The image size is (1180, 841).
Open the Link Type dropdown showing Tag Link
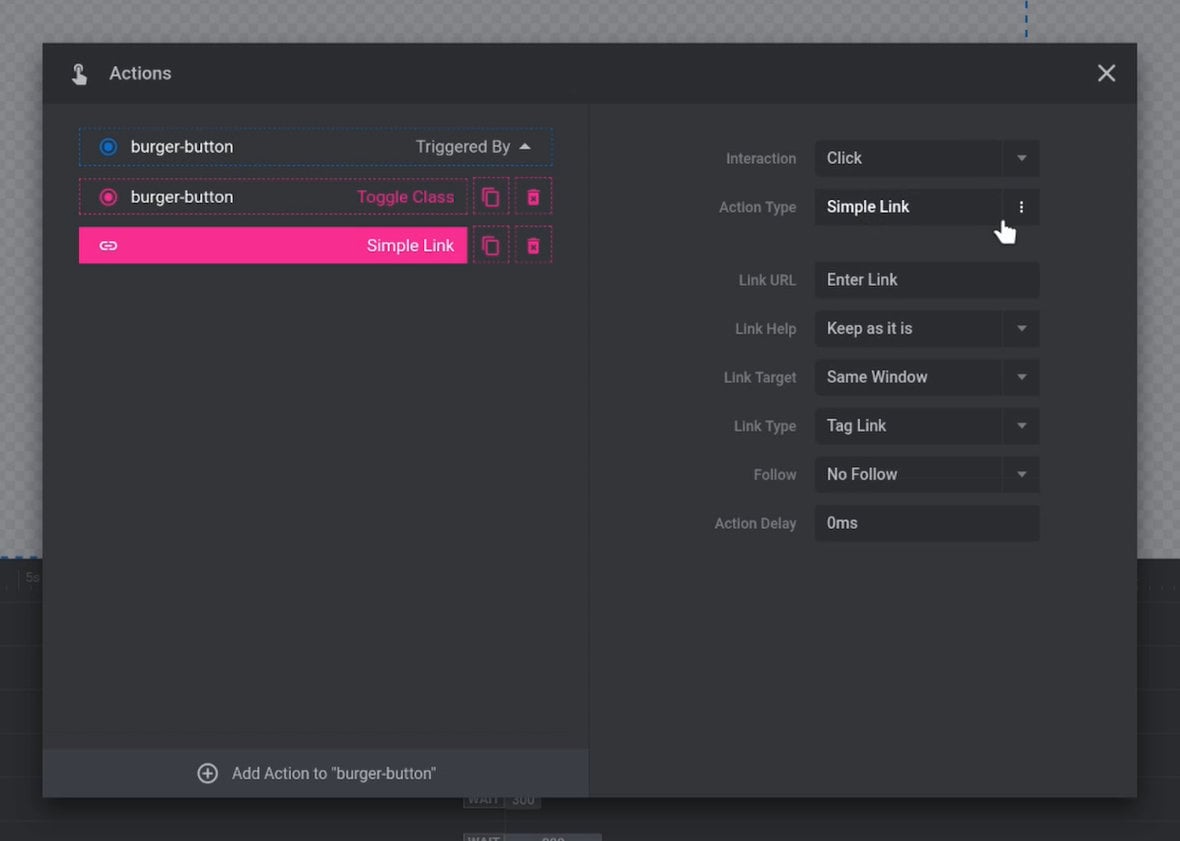(x=926, y=426)
